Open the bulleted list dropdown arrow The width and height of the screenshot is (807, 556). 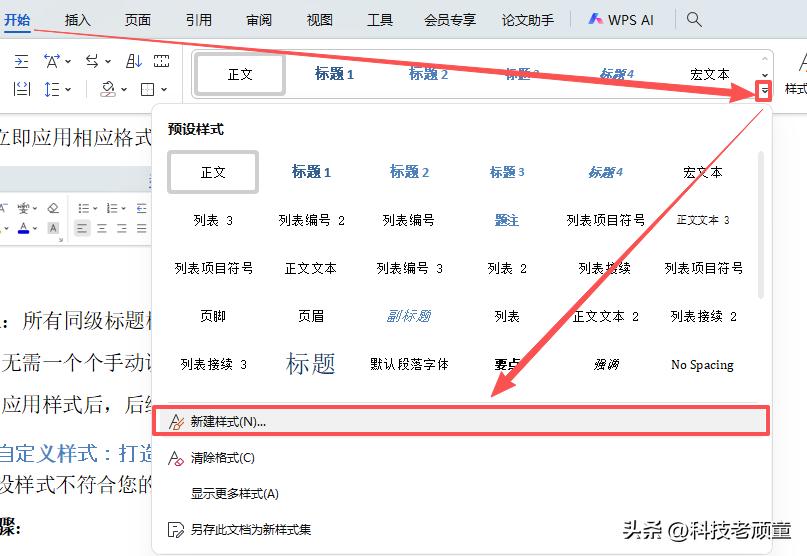tap(95, 208)
